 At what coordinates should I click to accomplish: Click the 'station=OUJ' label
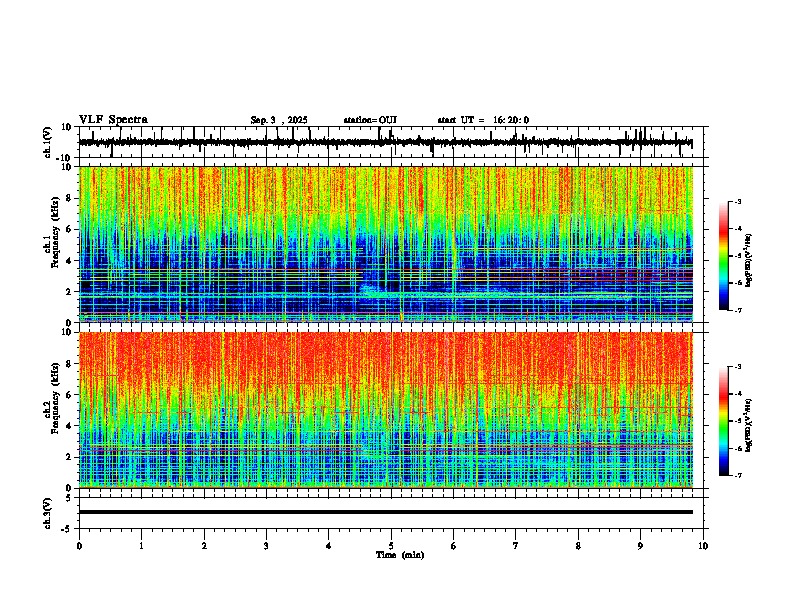[370, 120]
